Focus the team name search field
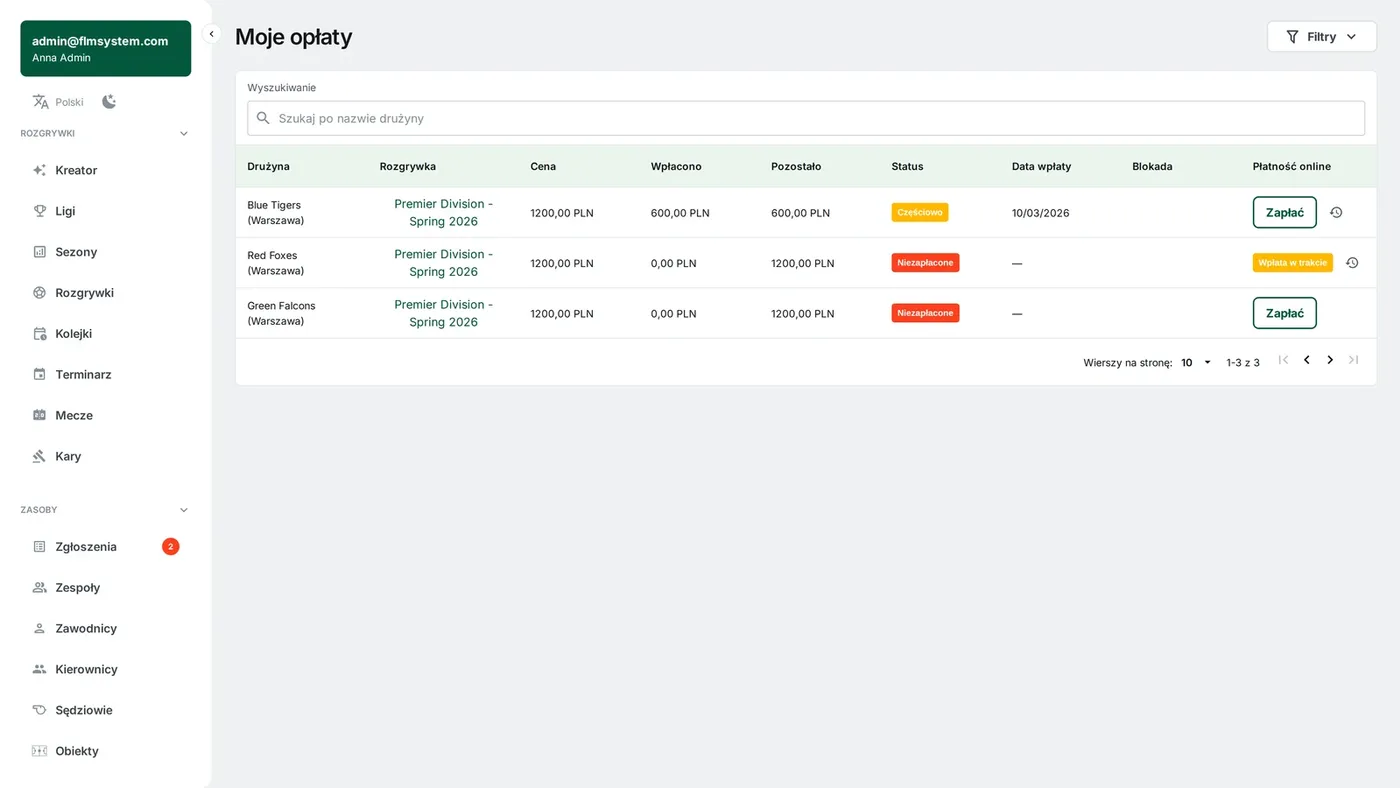This screenshot has height=788, width=1400. 806,118
